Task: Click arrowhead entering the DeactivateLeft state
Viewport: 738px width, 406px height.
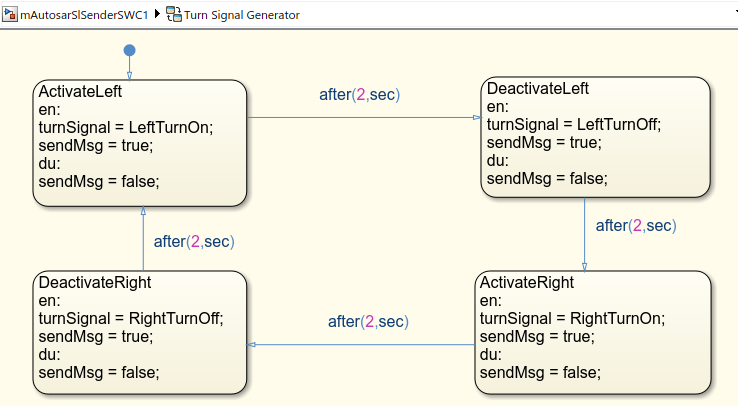Action: [x=477, y=118]
